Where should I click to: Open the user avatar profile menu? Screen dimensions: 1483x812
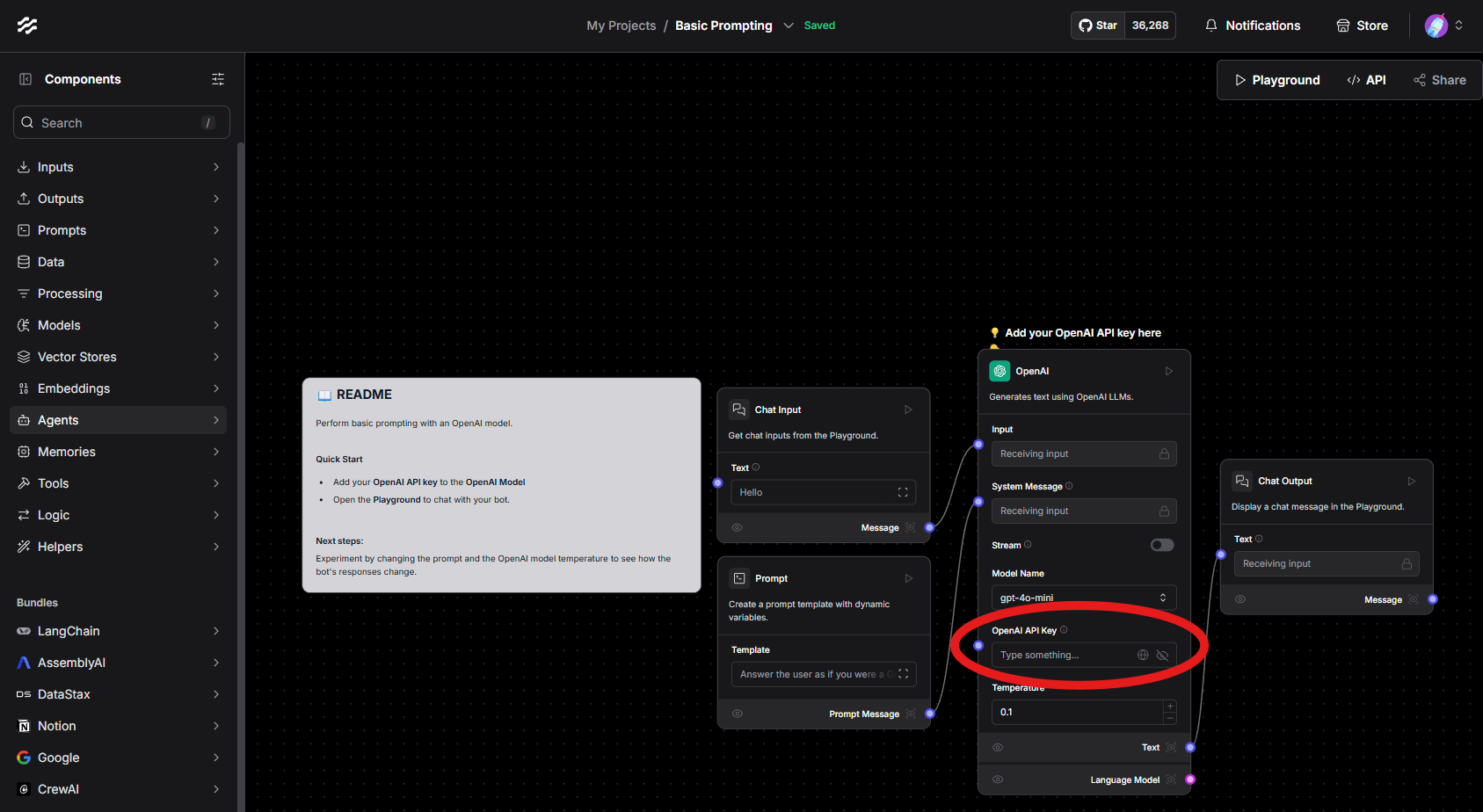tap(1436, 25)
